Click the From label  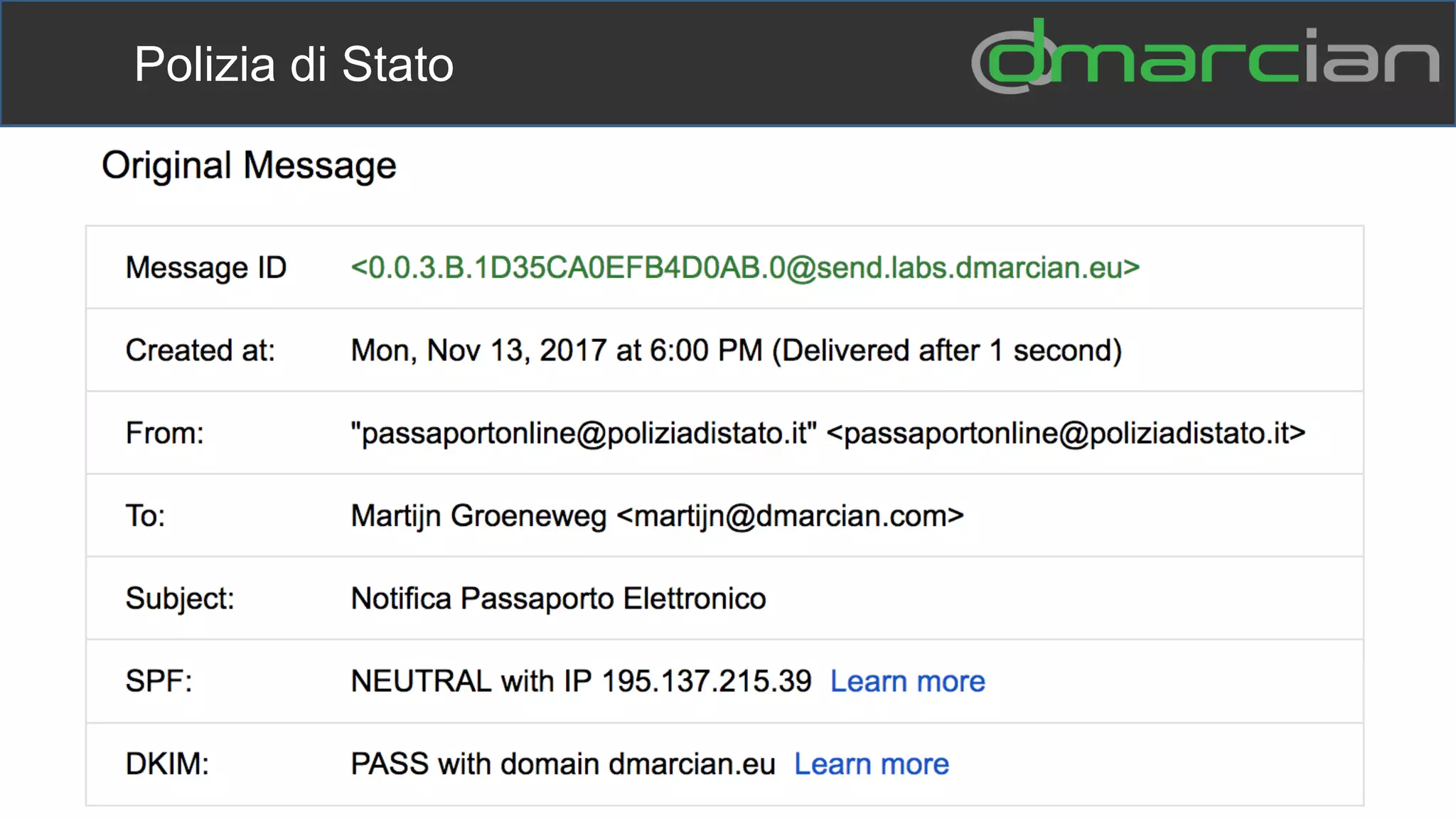click(x=164, y=433)
